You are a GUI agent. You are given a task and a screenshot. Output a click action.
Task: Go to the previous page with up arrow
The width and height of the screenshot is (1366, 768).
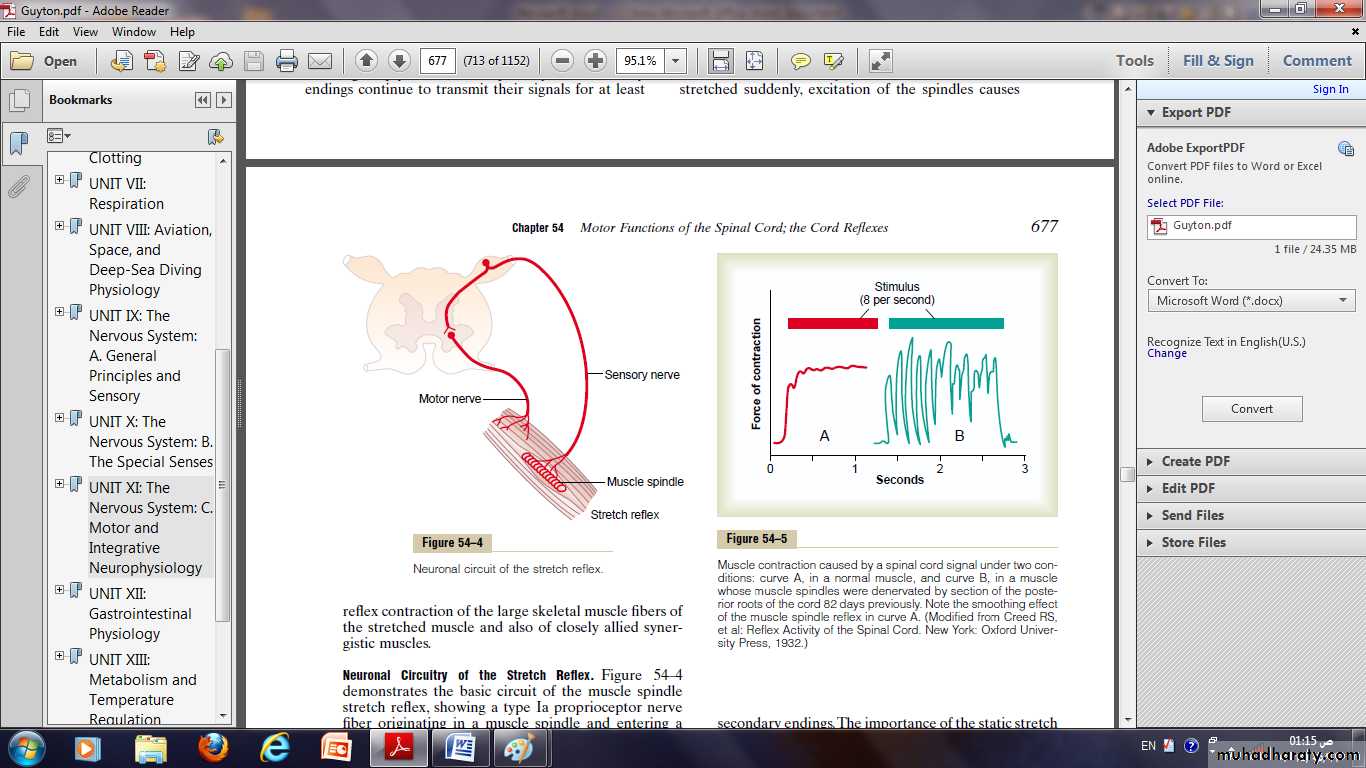tap(366, 61)
